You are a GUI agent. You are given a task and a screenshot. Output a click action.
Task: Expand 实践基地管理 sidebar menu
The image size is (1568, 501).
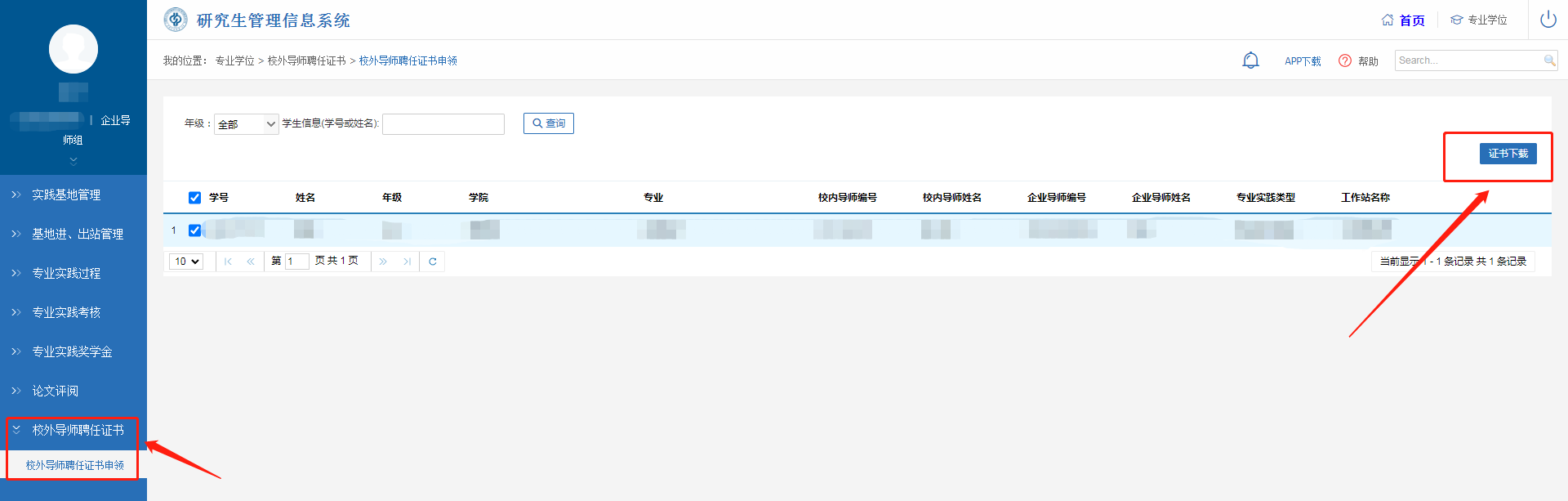coord(66,195)
